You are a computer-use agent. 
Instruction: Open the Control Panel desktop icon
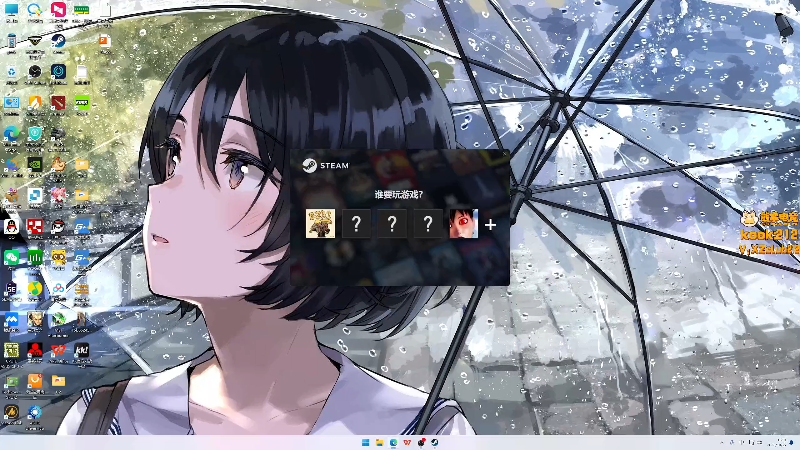click(x=11, y=103)
